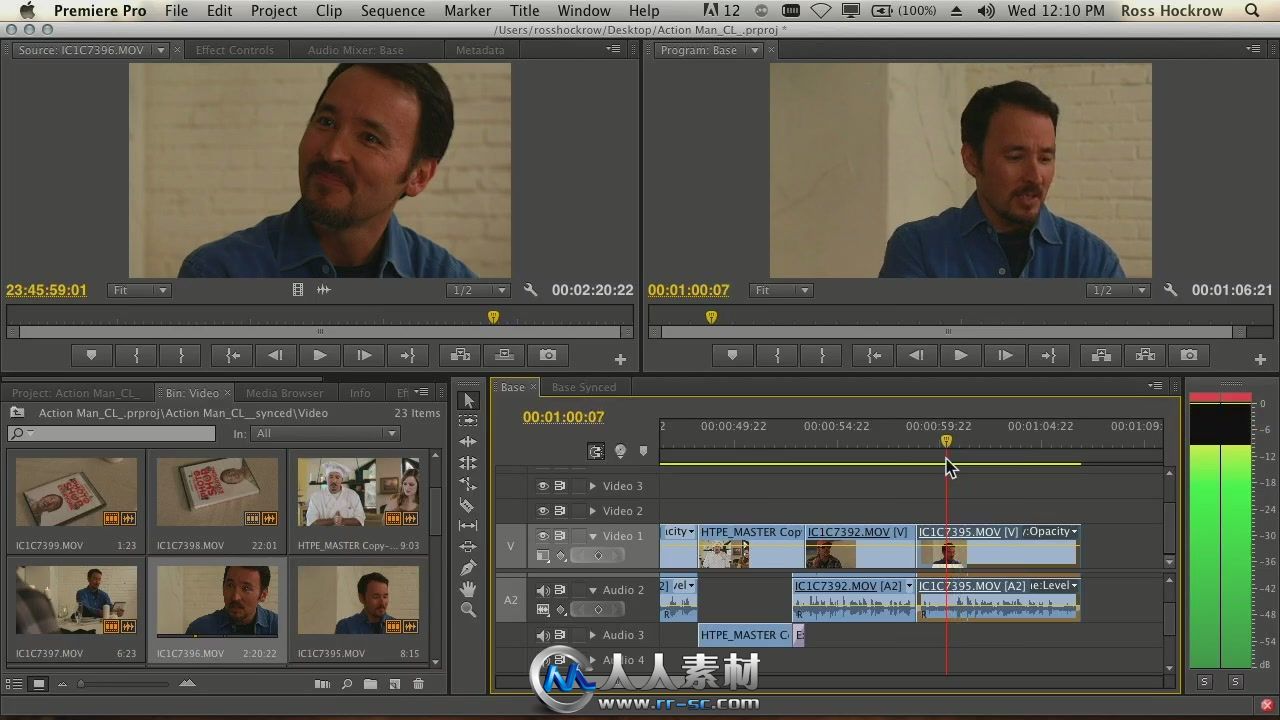Screen dimensions: 1280x720
Task: Click Overwrite button in Source monitor
Action: click(504, 355)
